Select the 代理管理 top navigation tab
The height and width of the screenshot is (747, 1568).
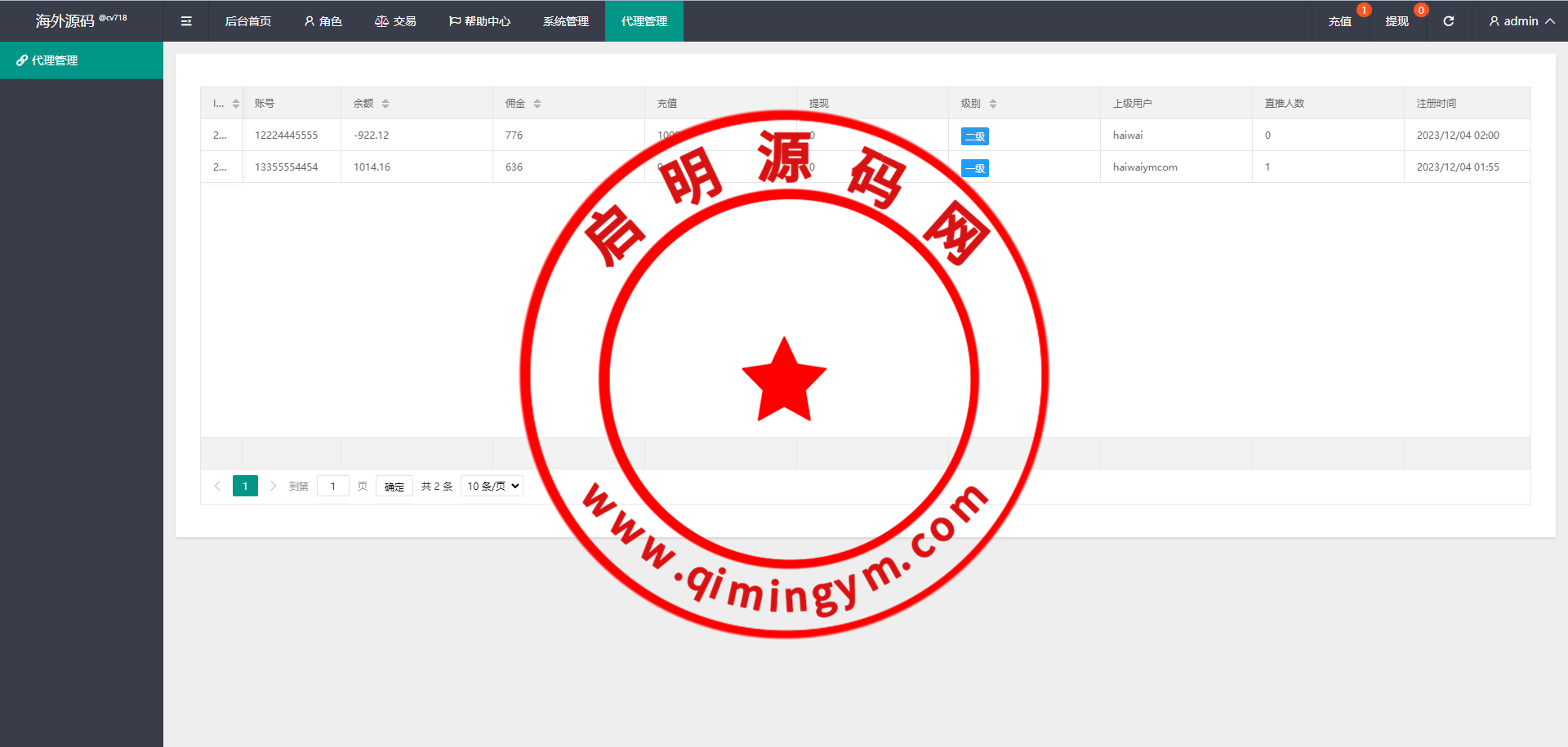[644, 21]
